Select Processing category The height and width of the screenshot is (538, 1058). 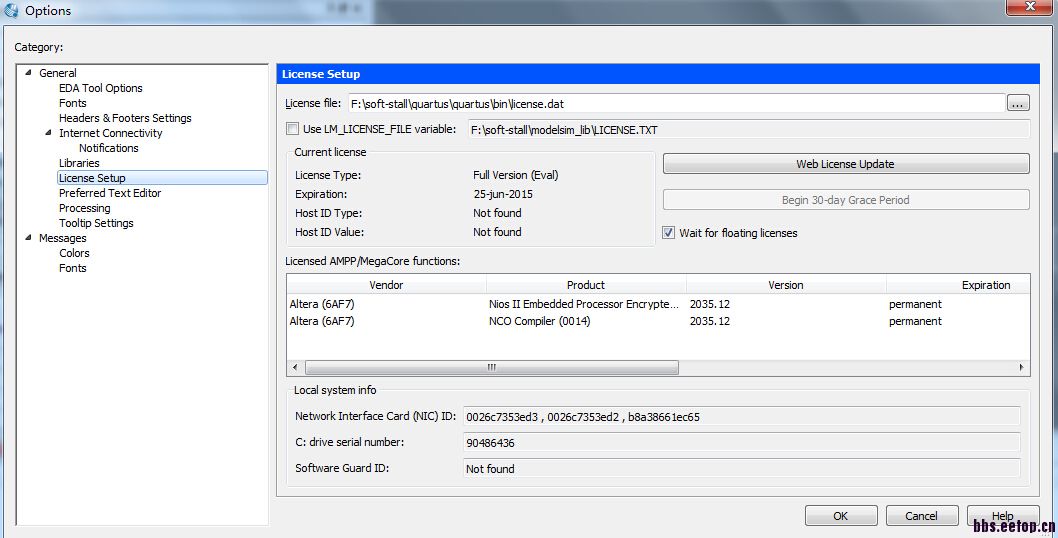[x=84, y=208]
